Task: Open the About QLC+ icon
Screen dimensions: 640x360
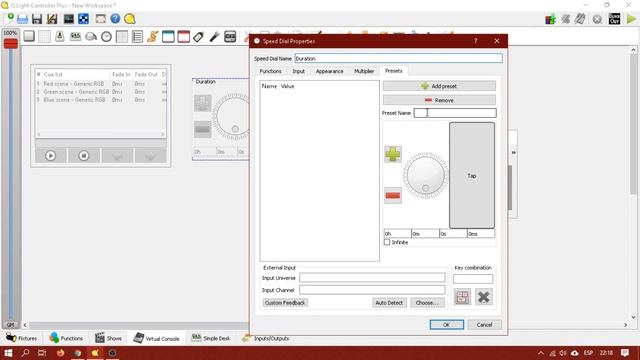Action: 130,19
